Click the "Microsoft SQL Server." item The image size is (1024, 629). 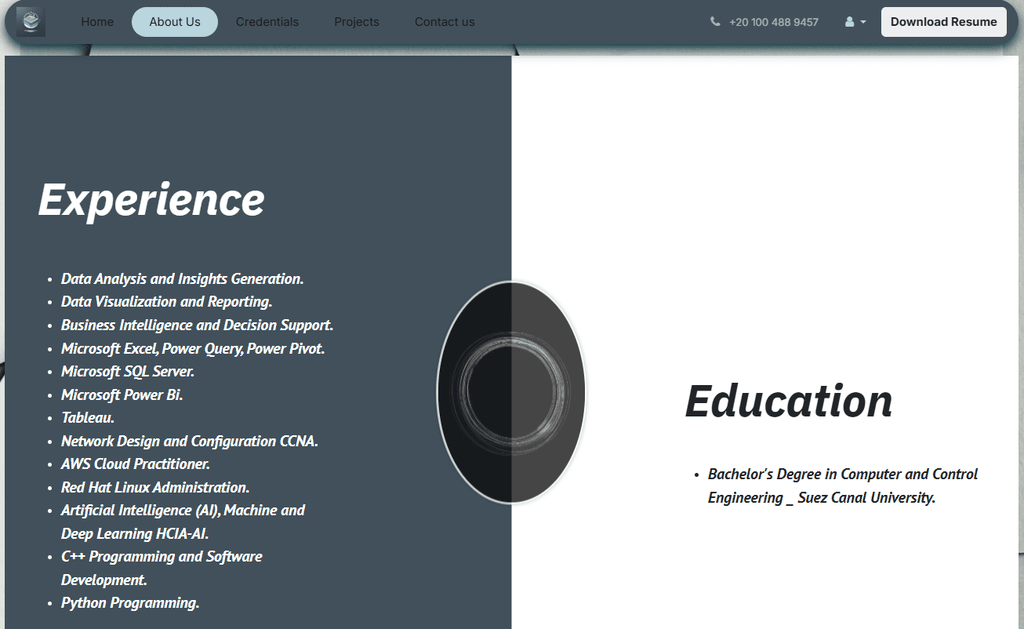click(127, 372)
